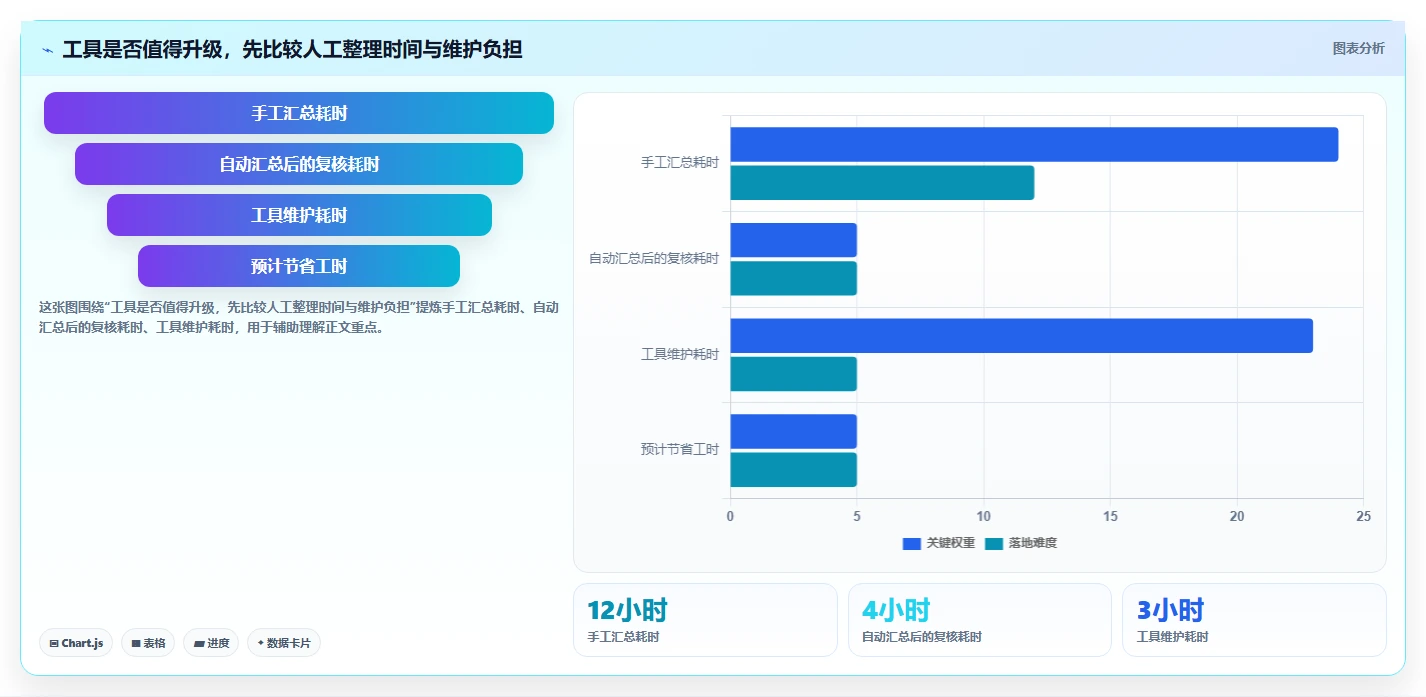The height and width of the screenshot is (697, 1426).
Task: Click the x-axis tick value 10
Action: pos(983,516)
